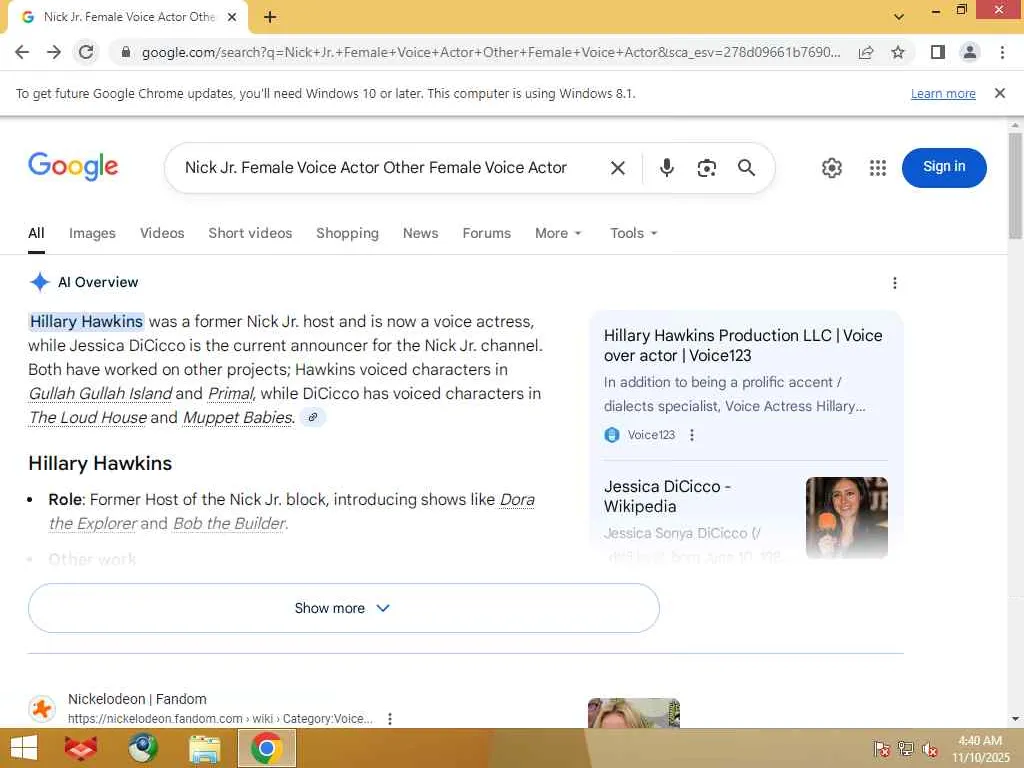Viewport: 1024px width, 768px height.
Task: Search by image with camera icon
Action: pos(707,168)
